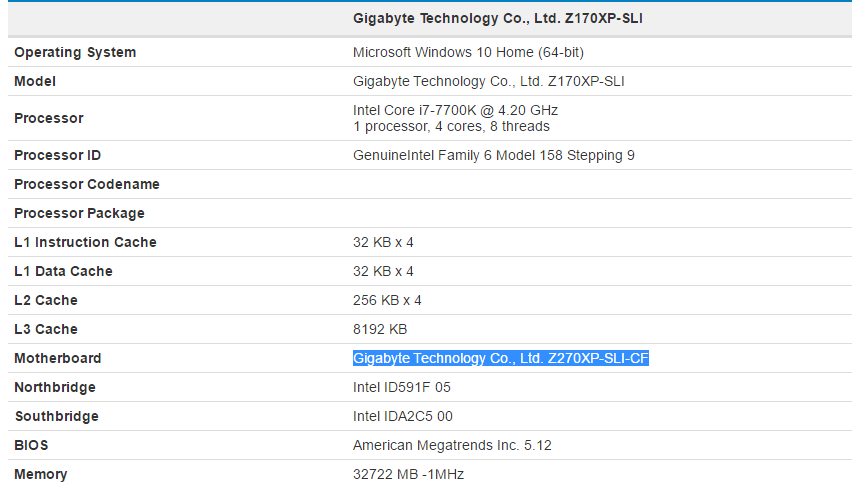Click the Intel Core i7-7700K processor text

pos(455,110)
